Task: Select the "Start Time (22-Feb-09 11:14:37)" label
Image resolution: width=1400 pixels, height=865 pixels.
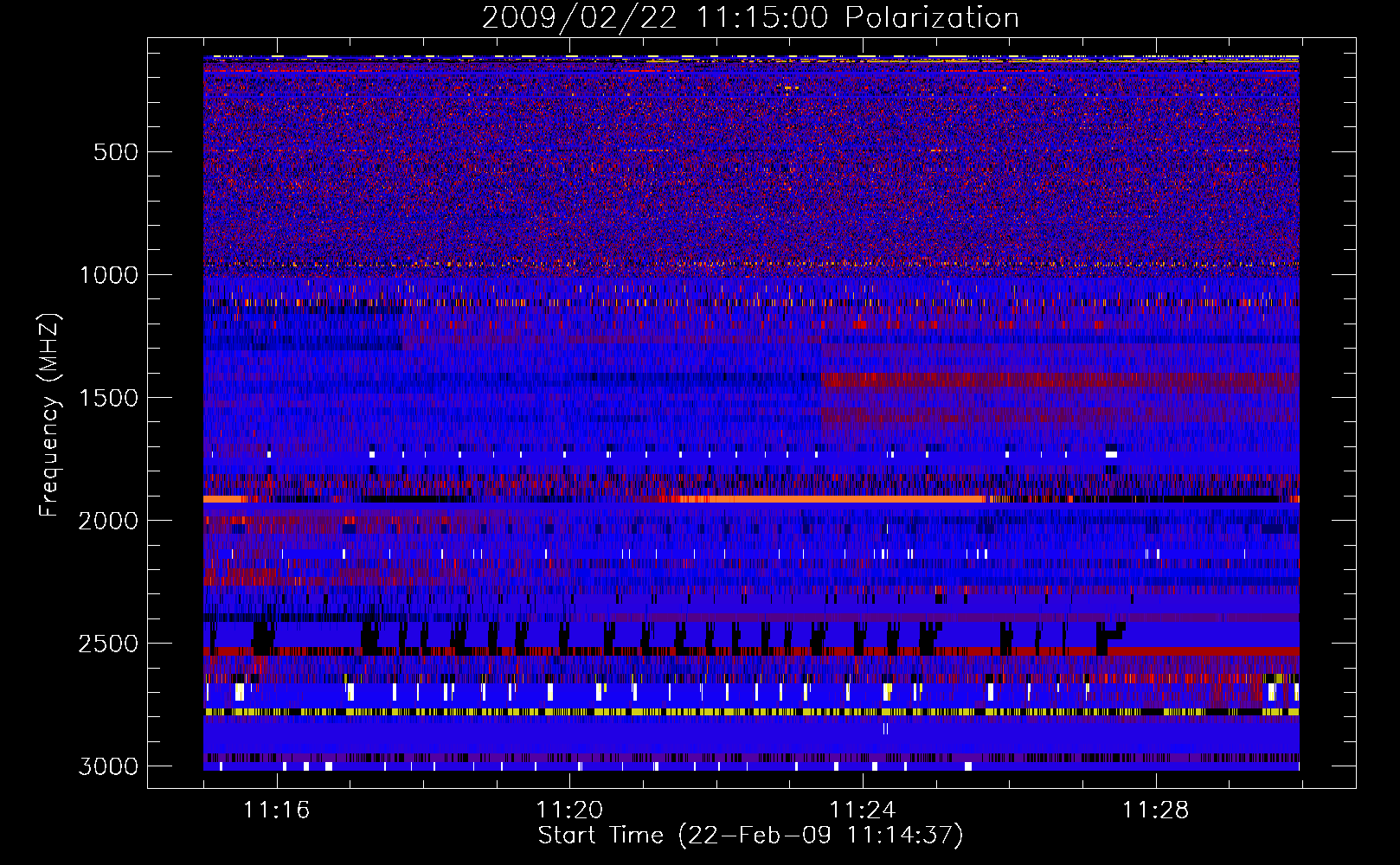Action: click(751, 836)
